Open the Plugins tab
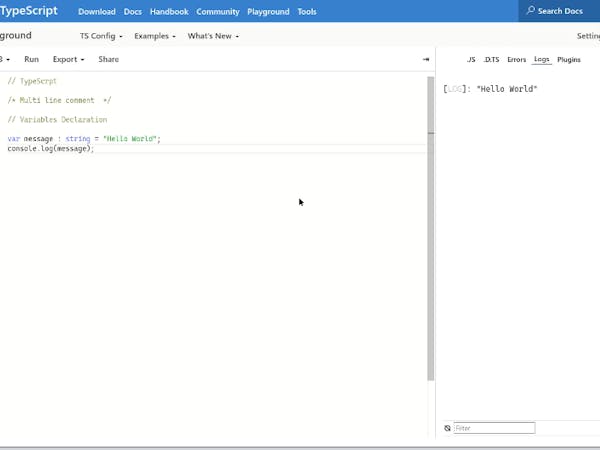The height and width of the screenshot is (450, 600). 569,60
